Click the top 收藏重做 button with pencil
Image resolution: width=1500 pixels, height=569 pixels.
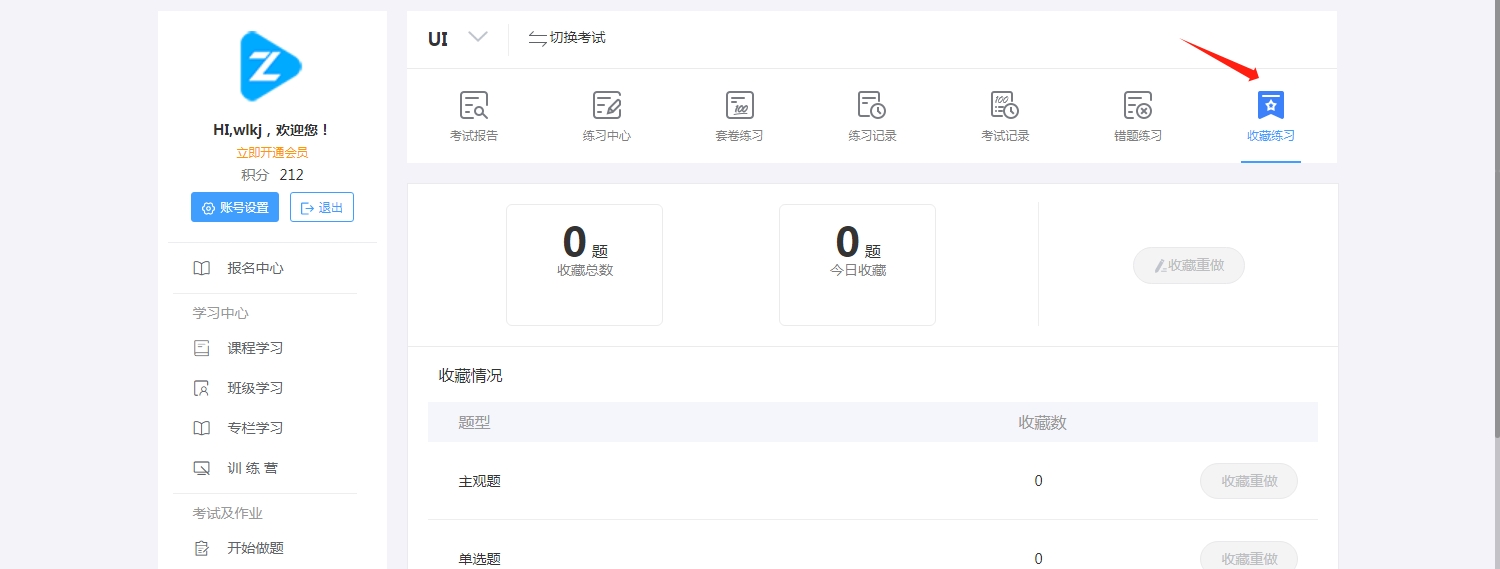click(1189, 265)
